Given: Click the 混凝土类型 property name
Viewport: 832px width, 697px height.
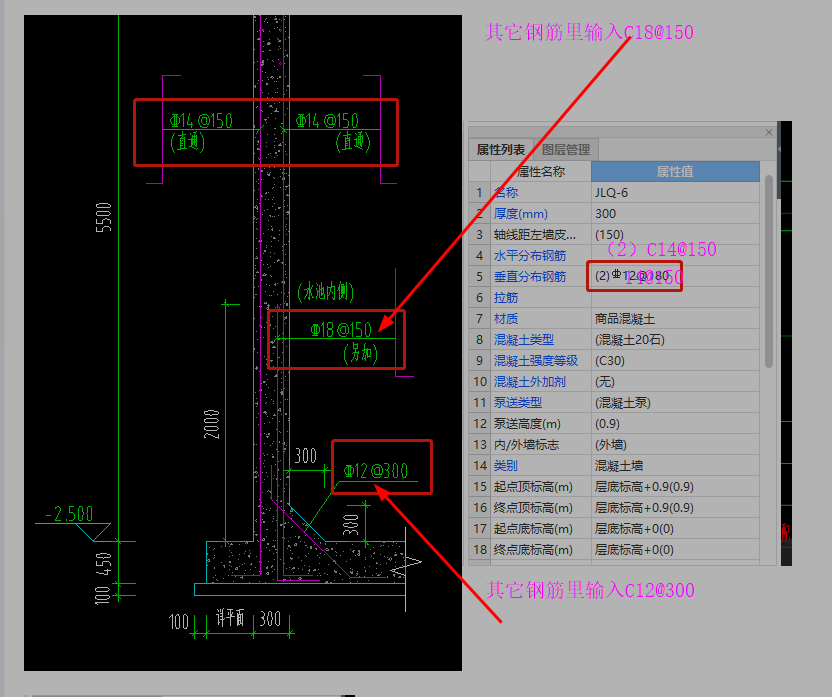Looking at the screenshot, I should coord(524,339).
